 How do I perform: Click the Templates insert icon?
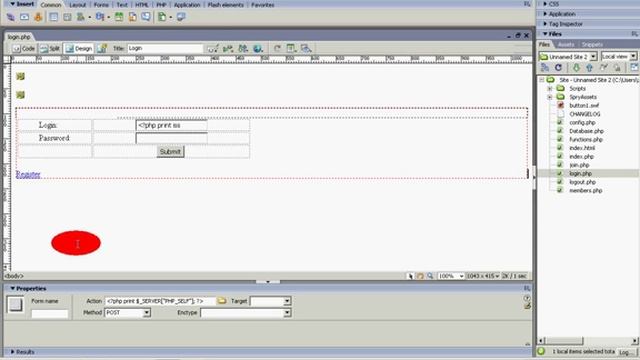pyautogui.click(x=162, y=17)
